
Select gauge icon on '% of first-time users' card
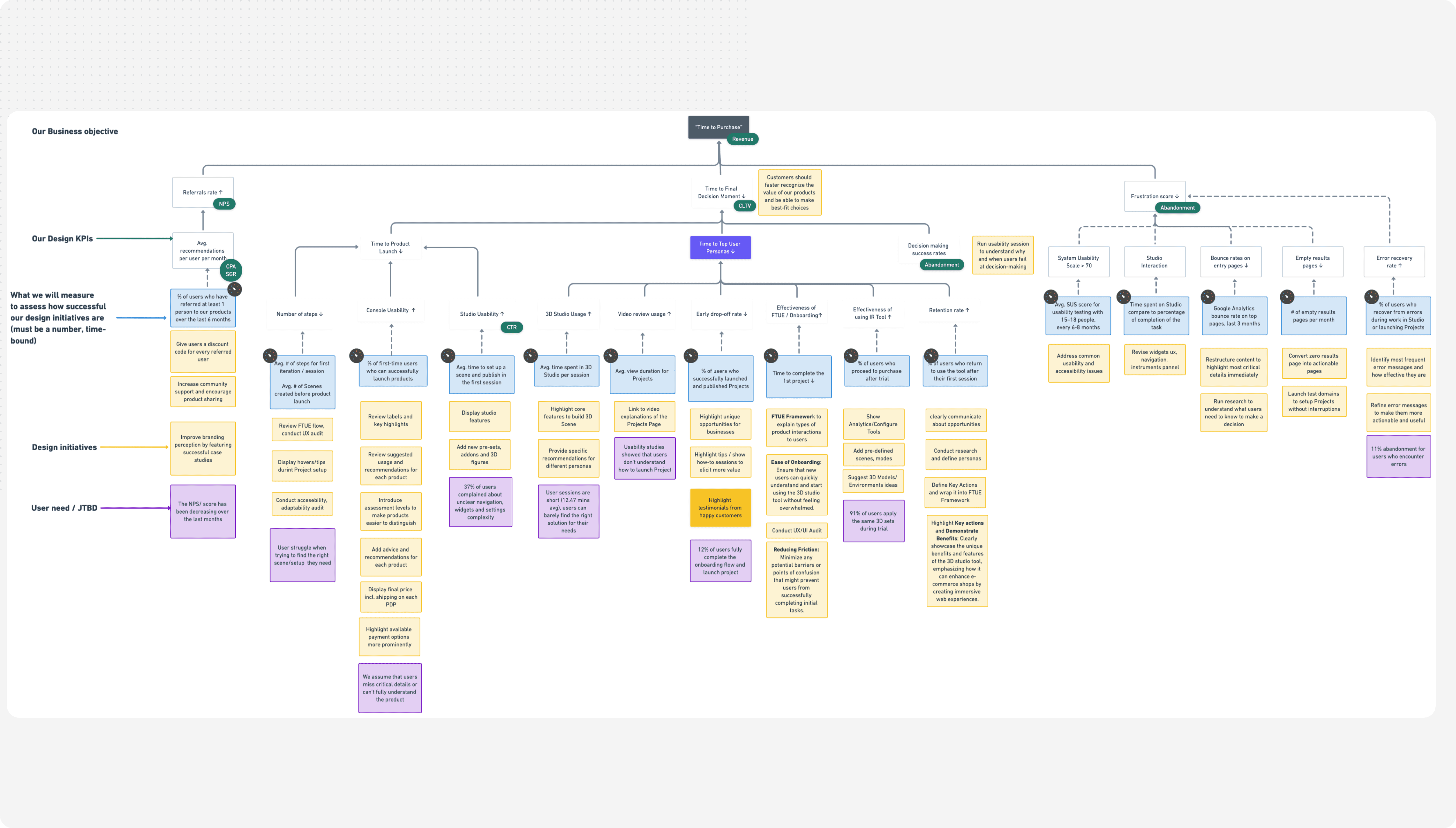tap(356, 356)
